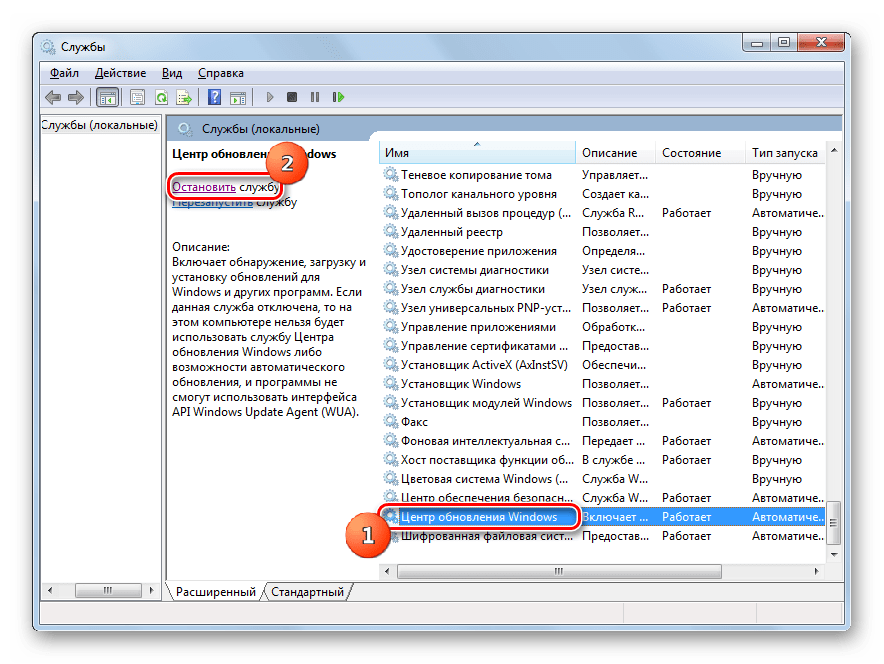Image resolution: width=884 pixels, height=664 pixels.
Task: Sort the list by the Имя column header
Action: click(x=476, y=153)
